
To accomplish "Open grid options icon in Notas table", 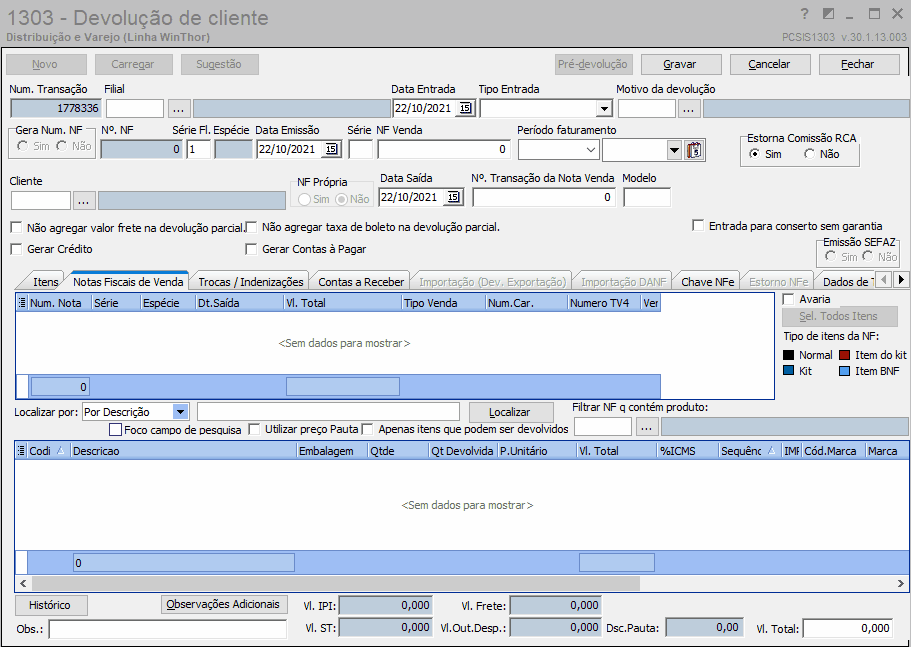I will (x=22, y=303).
